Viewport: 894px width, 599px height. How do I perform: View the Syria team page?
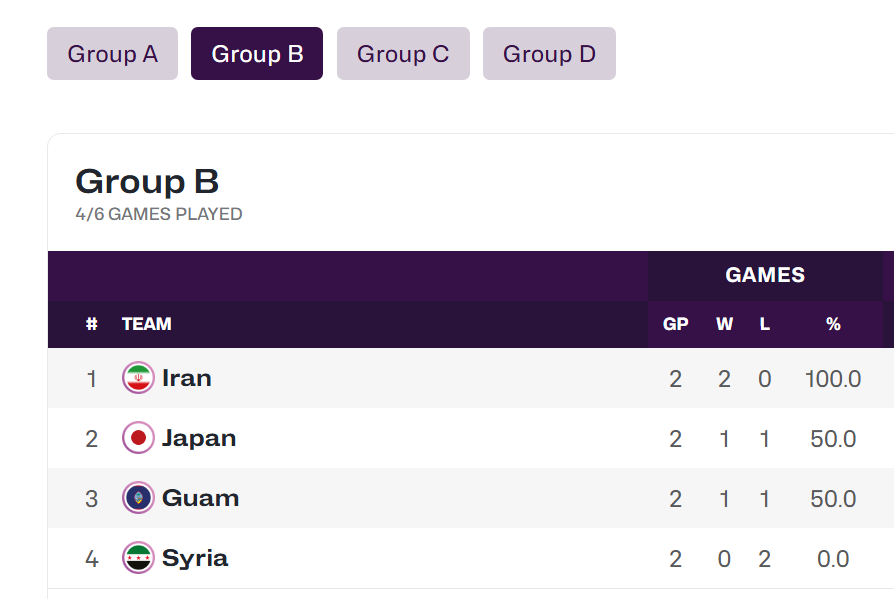coord(195,558)
